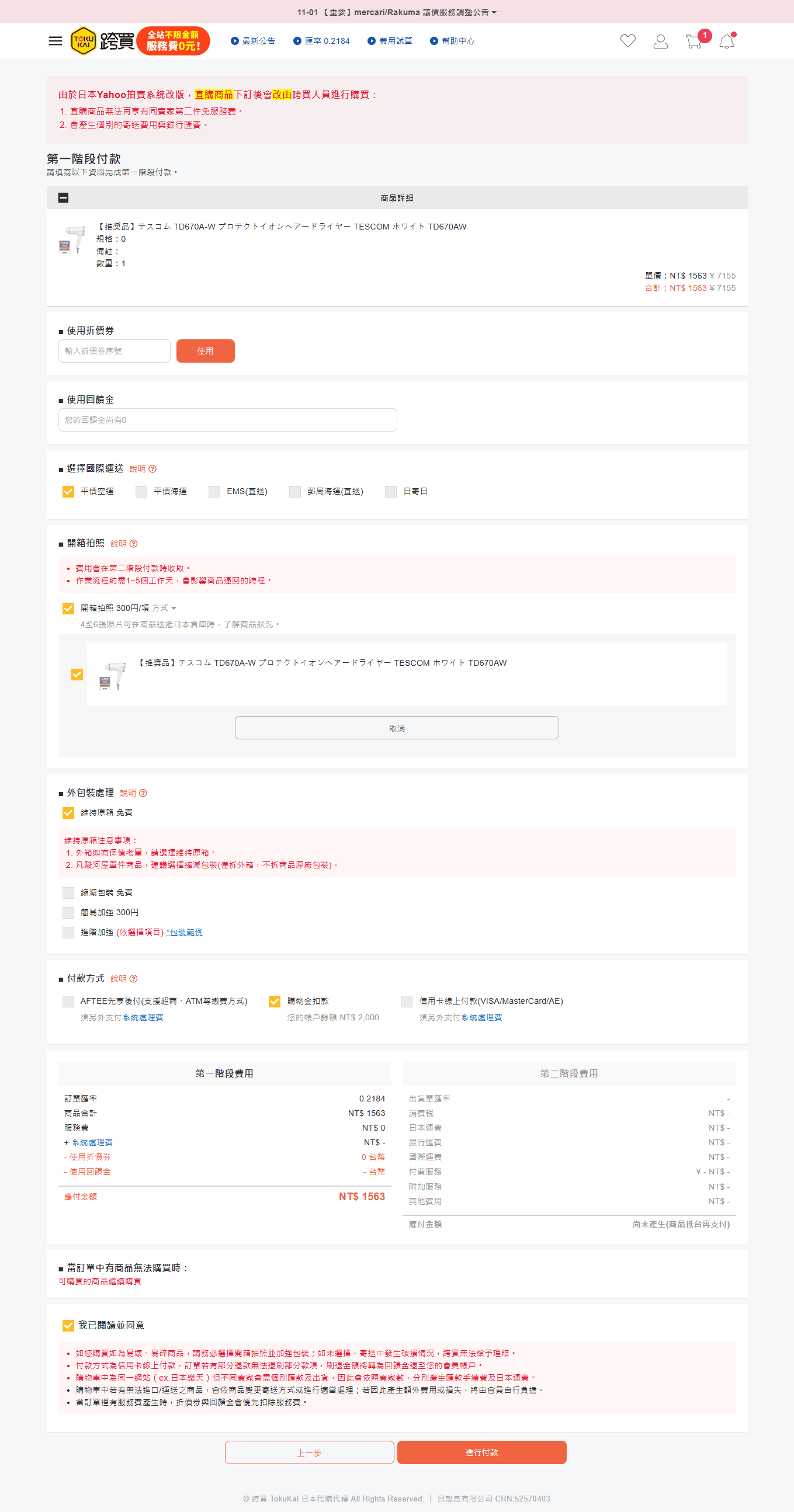Image resolution: width=794 pixels, height=1512 pixels.
Task: Select 日寄日 shipping checkbox
Action: click(390, 491)
